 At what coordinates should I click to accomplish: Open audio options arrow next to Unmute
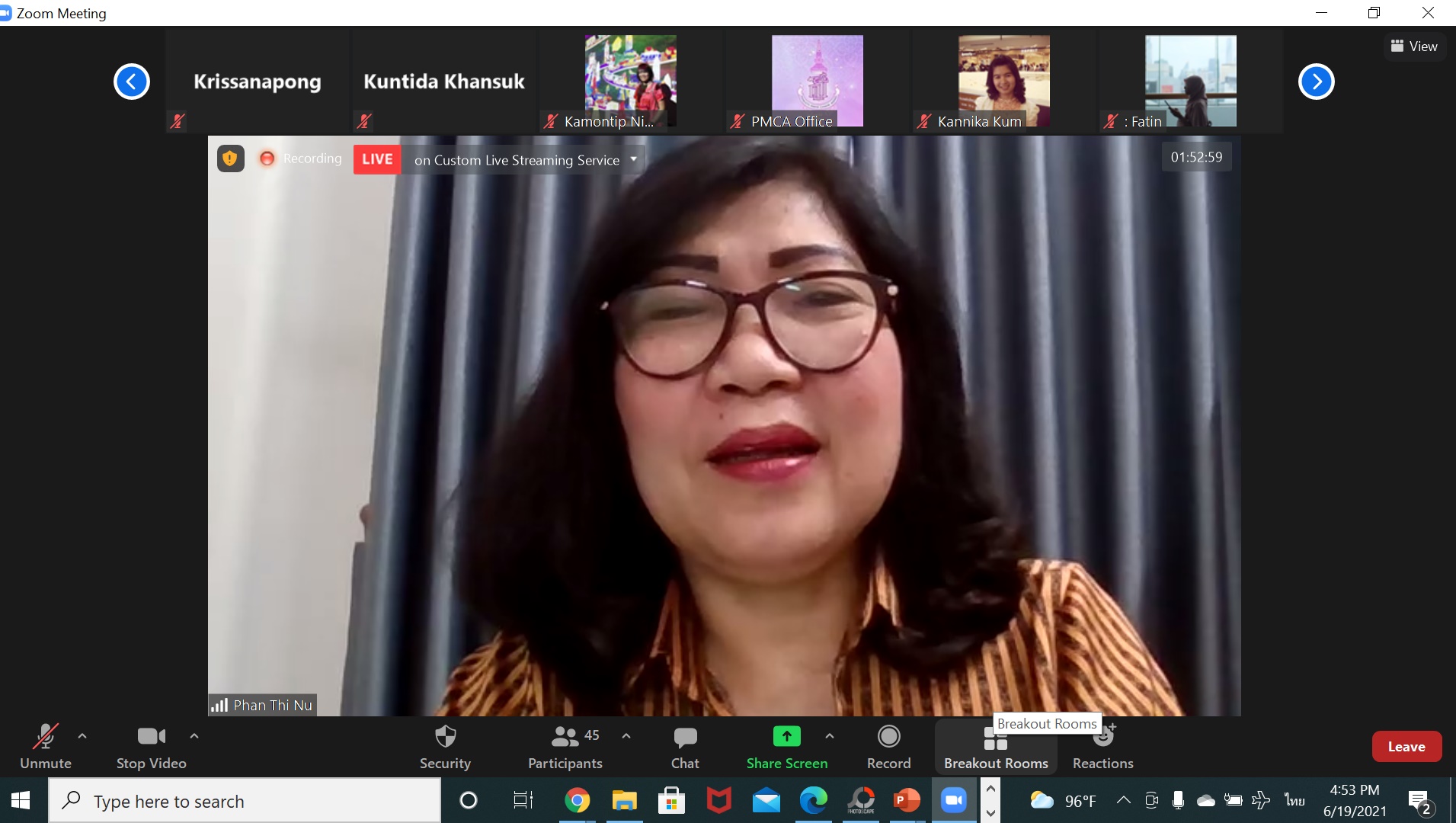point(82,736)
